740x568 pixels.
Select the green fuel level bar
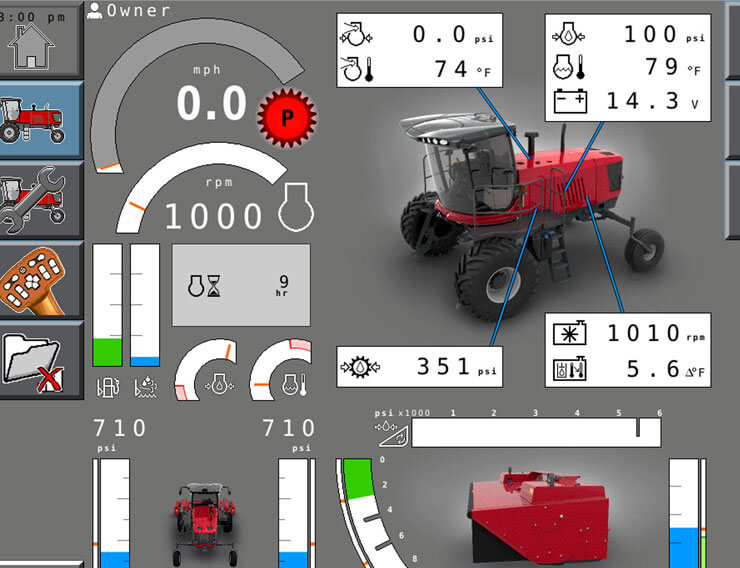pyautogui.click(x=107, y=351)
